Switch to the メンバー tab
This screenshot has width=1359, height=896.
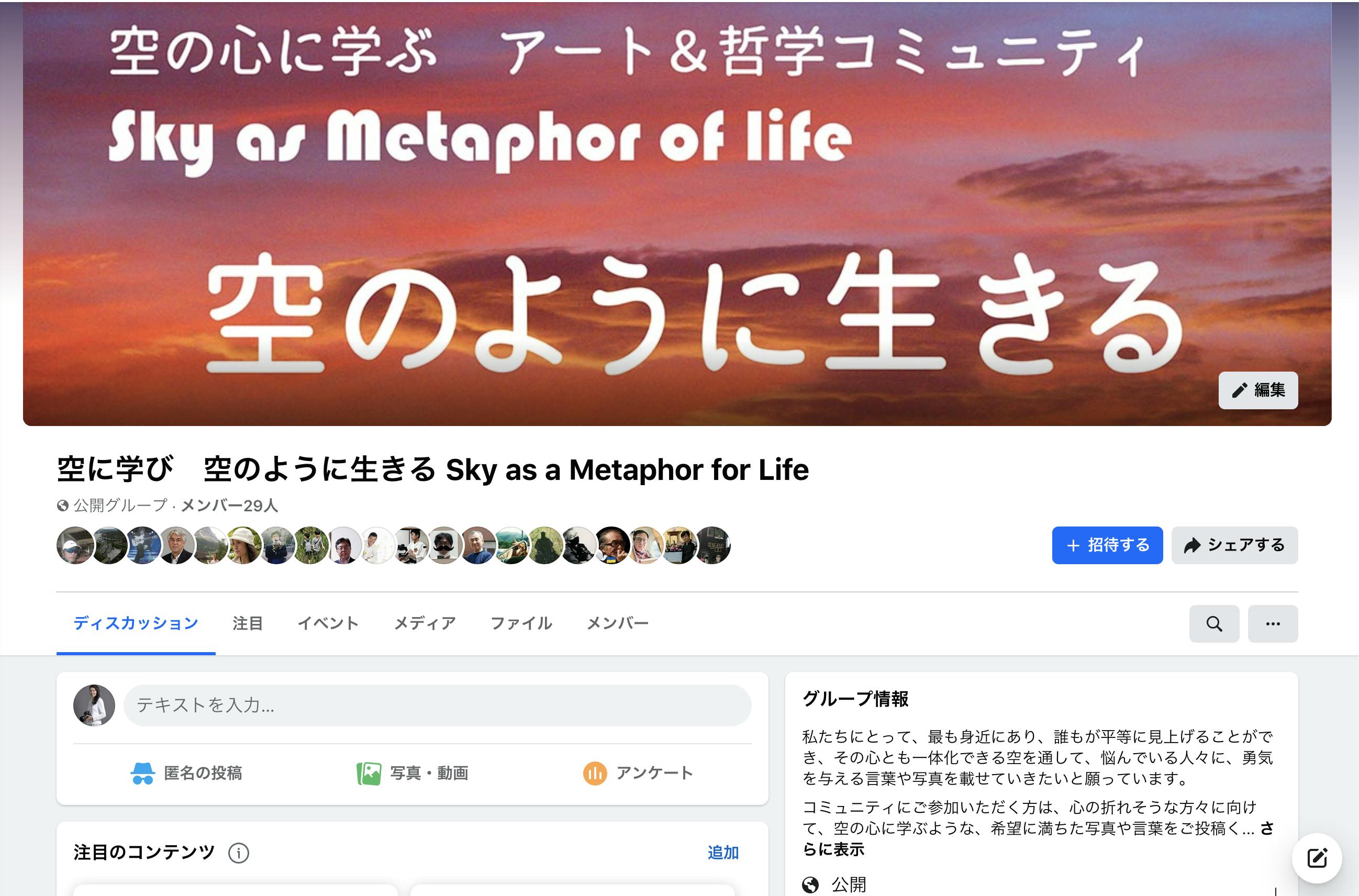tap(617, 623)
